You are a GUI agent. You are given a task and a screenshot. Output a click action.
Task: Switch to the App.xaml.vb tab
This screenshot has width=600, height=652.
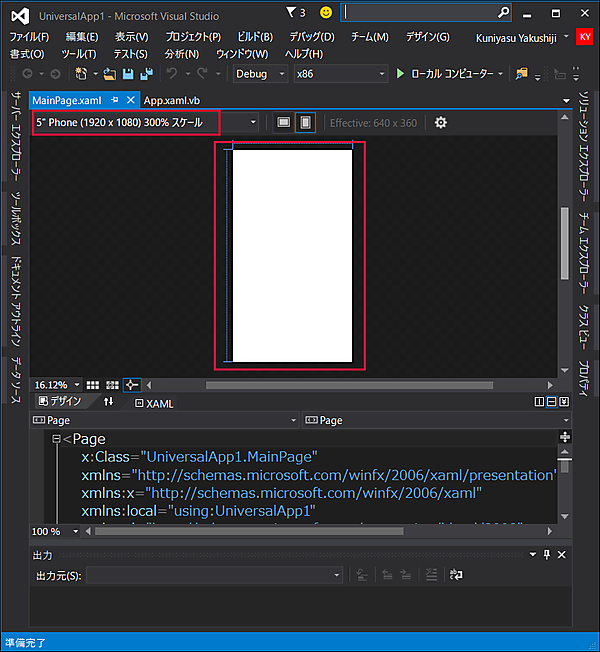coord(172,100)
